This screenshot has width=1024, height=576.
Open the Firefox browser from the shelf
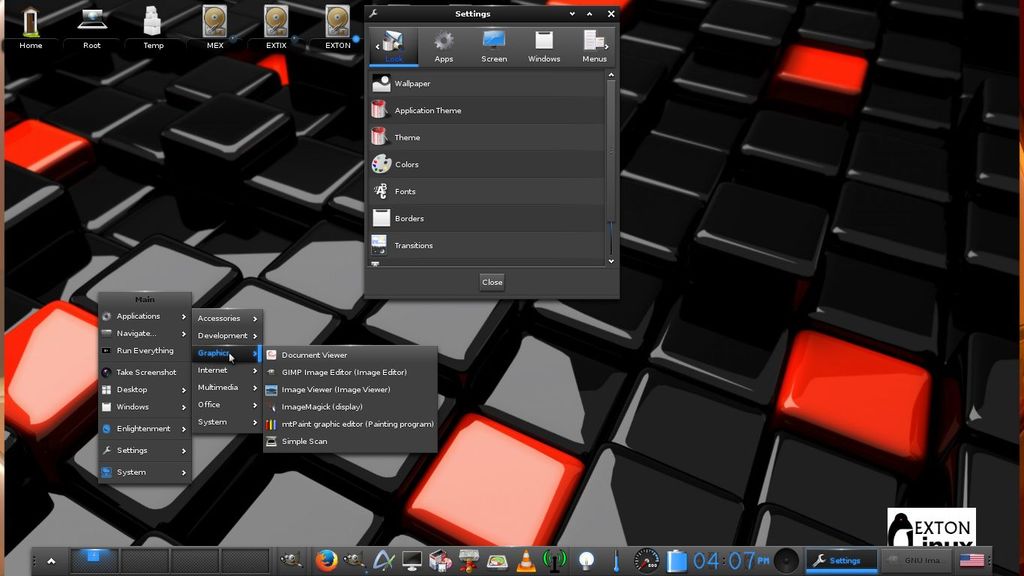[326, 561]
